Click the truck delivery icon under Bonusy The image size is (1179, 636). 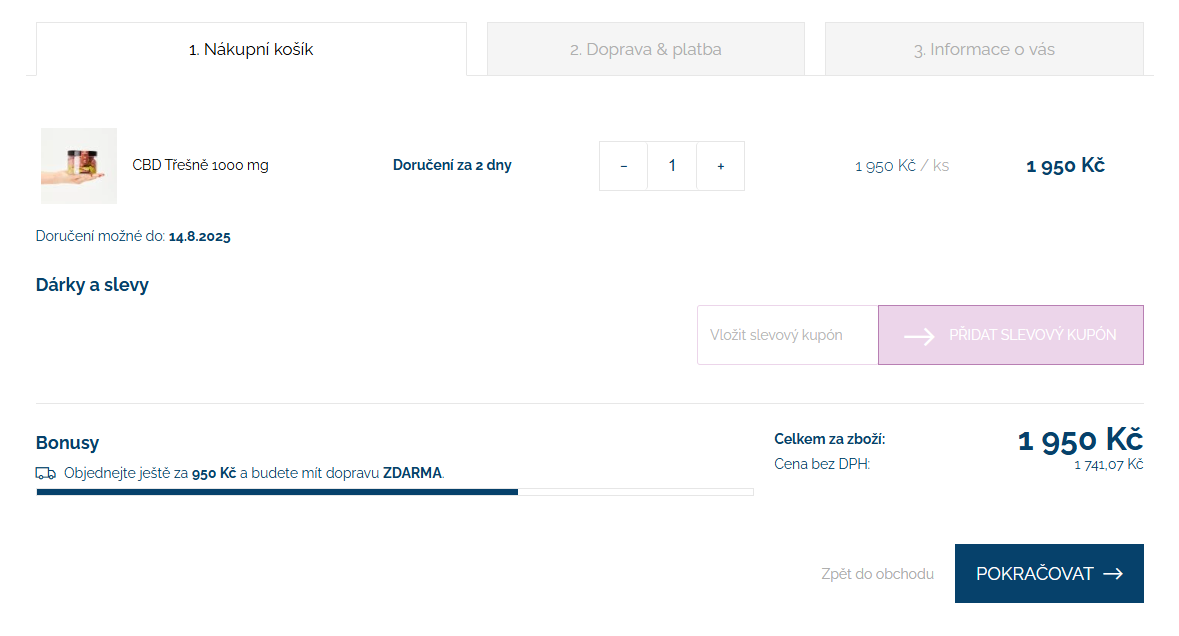46,473
